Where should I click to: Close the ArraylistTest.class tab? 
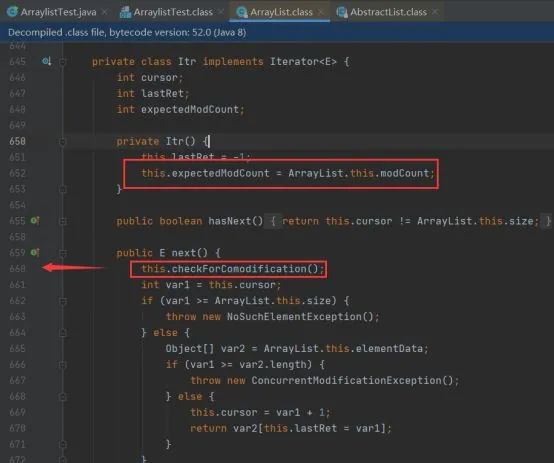[221, 12]
